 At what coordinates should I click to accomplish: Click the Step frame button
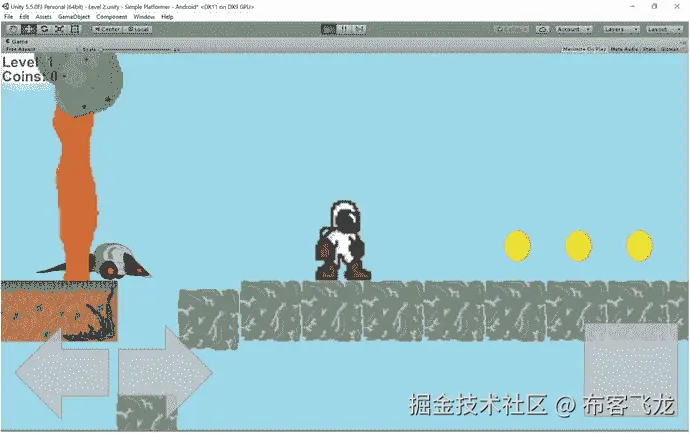coord(359,29)
